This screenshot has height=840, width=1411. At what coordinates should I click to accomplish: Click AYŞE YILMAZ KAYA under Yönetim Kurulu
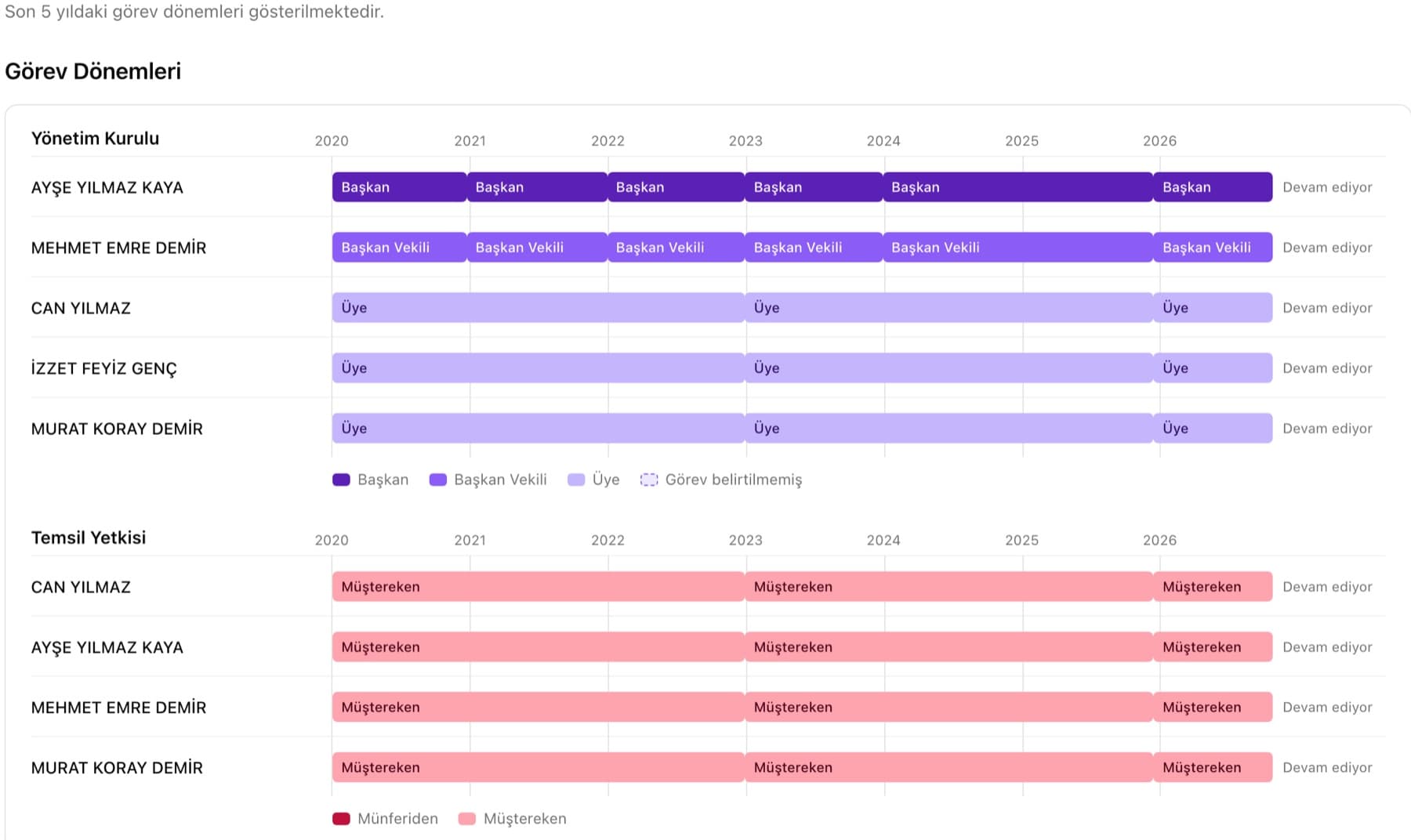(x=107, y=188)
